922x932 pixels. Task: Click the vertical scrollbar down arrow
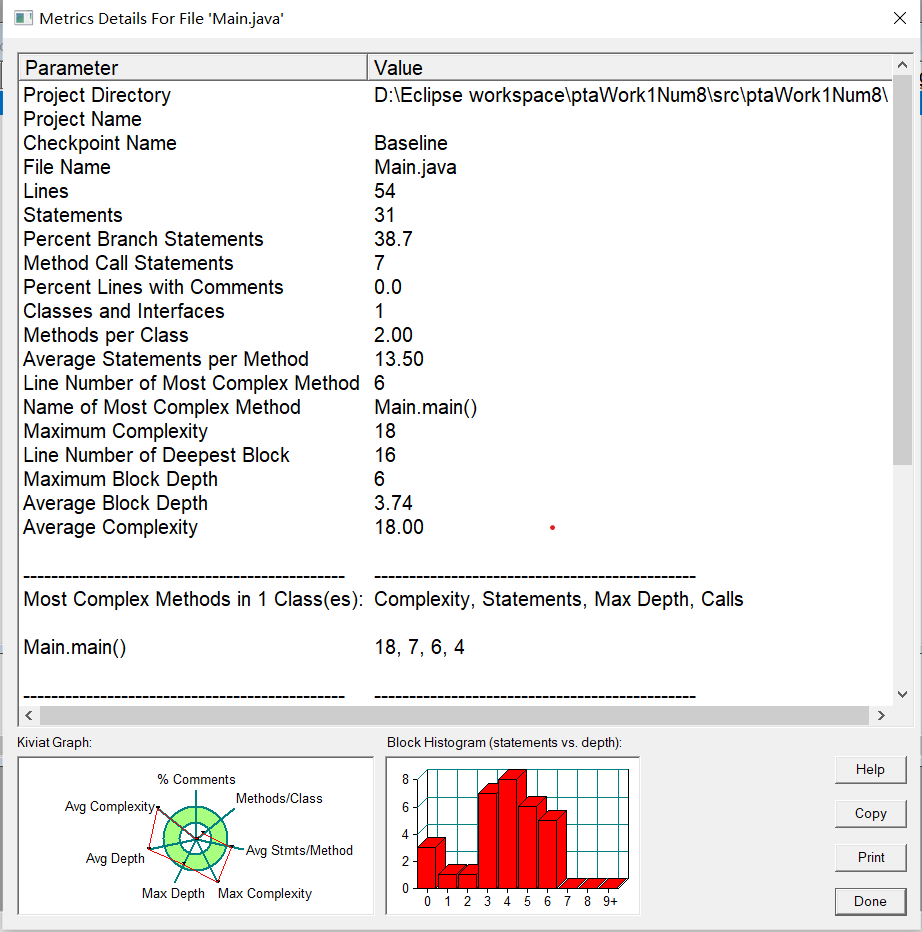pyautogui.click(x=902, y=694)
